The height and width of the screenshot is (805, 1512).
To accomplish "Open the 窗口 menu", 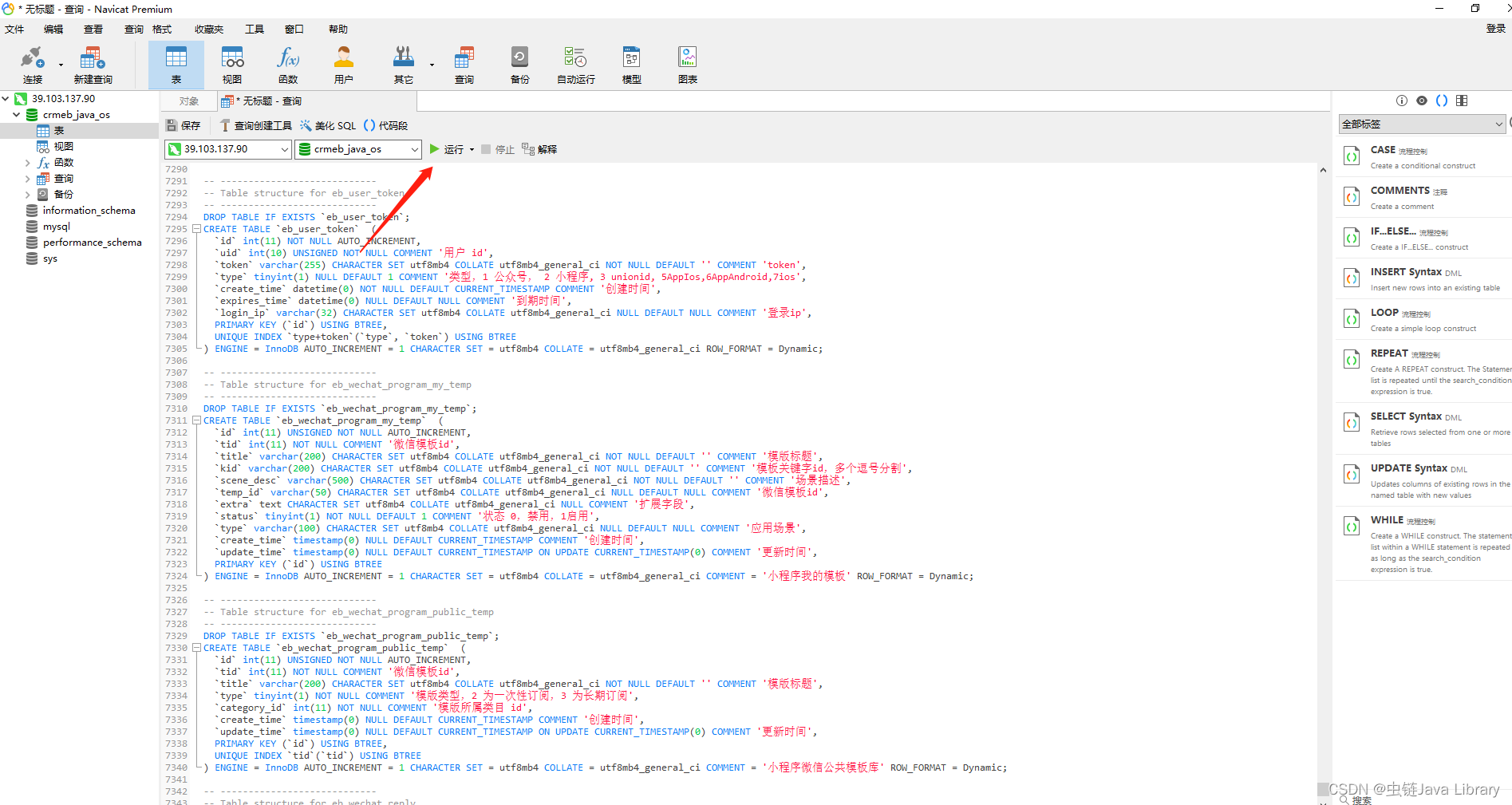I will coord(294,29).
